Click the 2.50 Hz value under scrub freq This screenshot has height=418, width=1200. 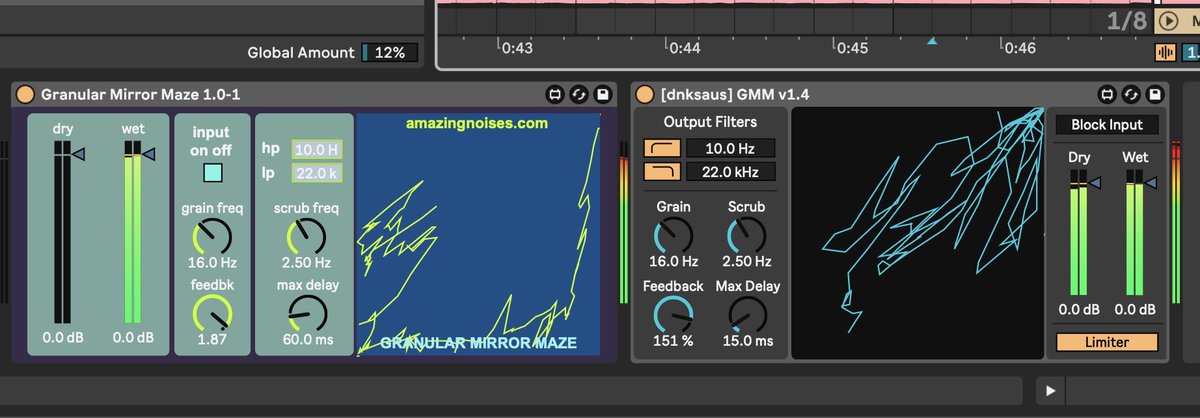point(306,263)
